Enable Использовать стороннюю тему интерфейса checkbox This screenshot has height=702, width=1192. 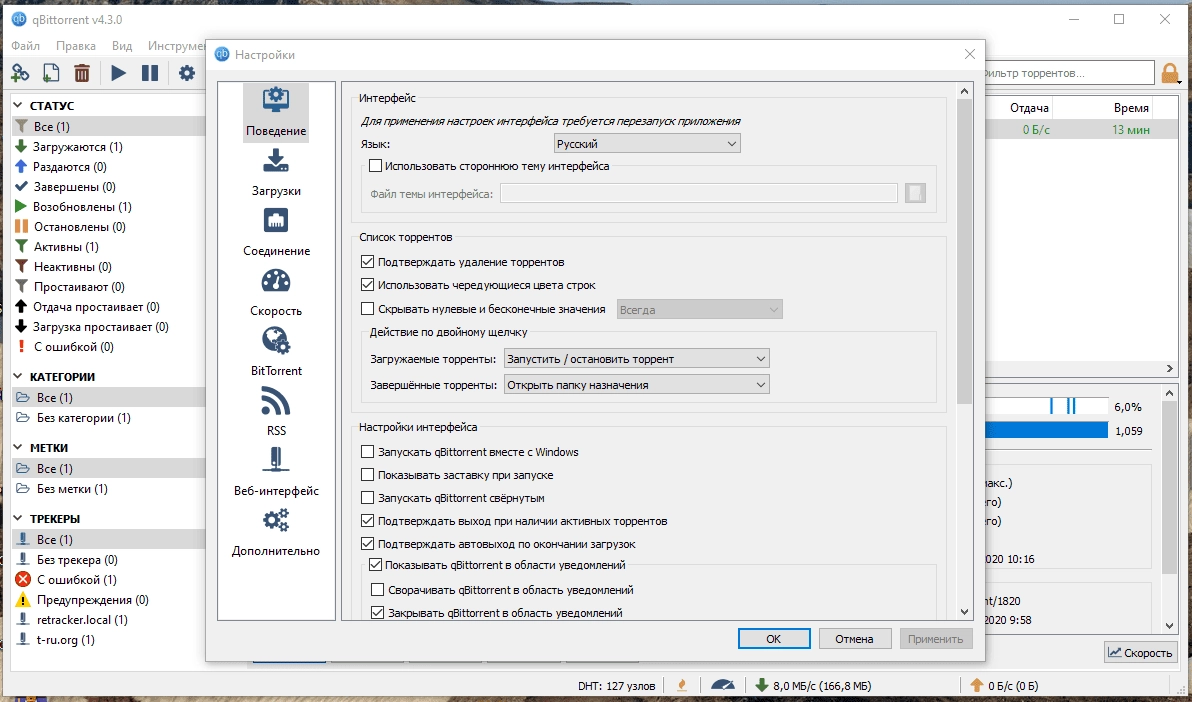tap(376, 166)
